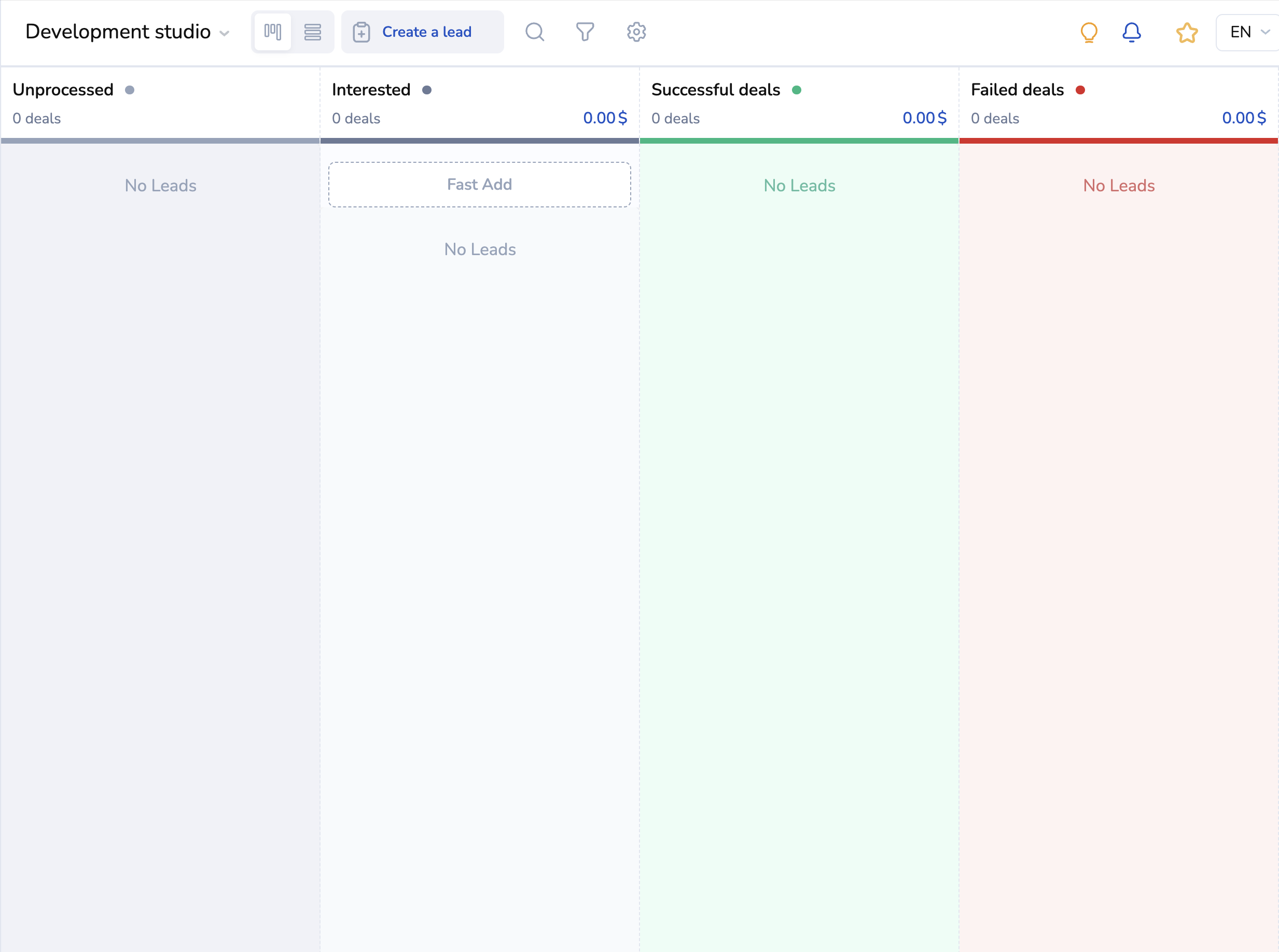1279x952 pixels.
Task: Click the Fast Add box in Interested
Action: click(479, 185)
